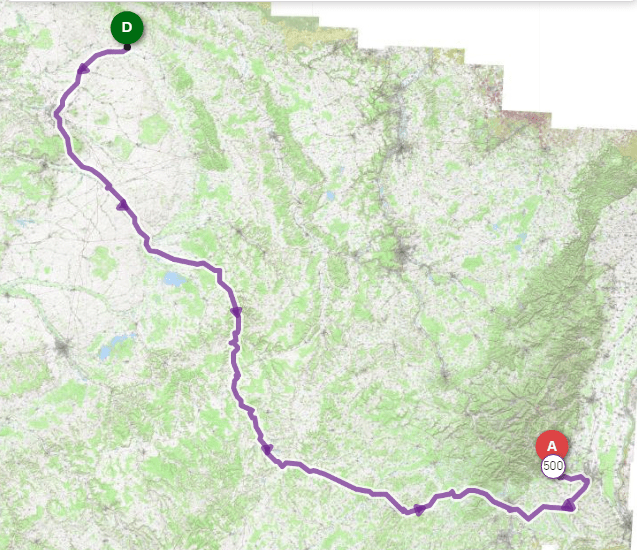Click the dark urban area in the map center-right
The height and width of the screenshot is (550, 637).
point(402,253)
